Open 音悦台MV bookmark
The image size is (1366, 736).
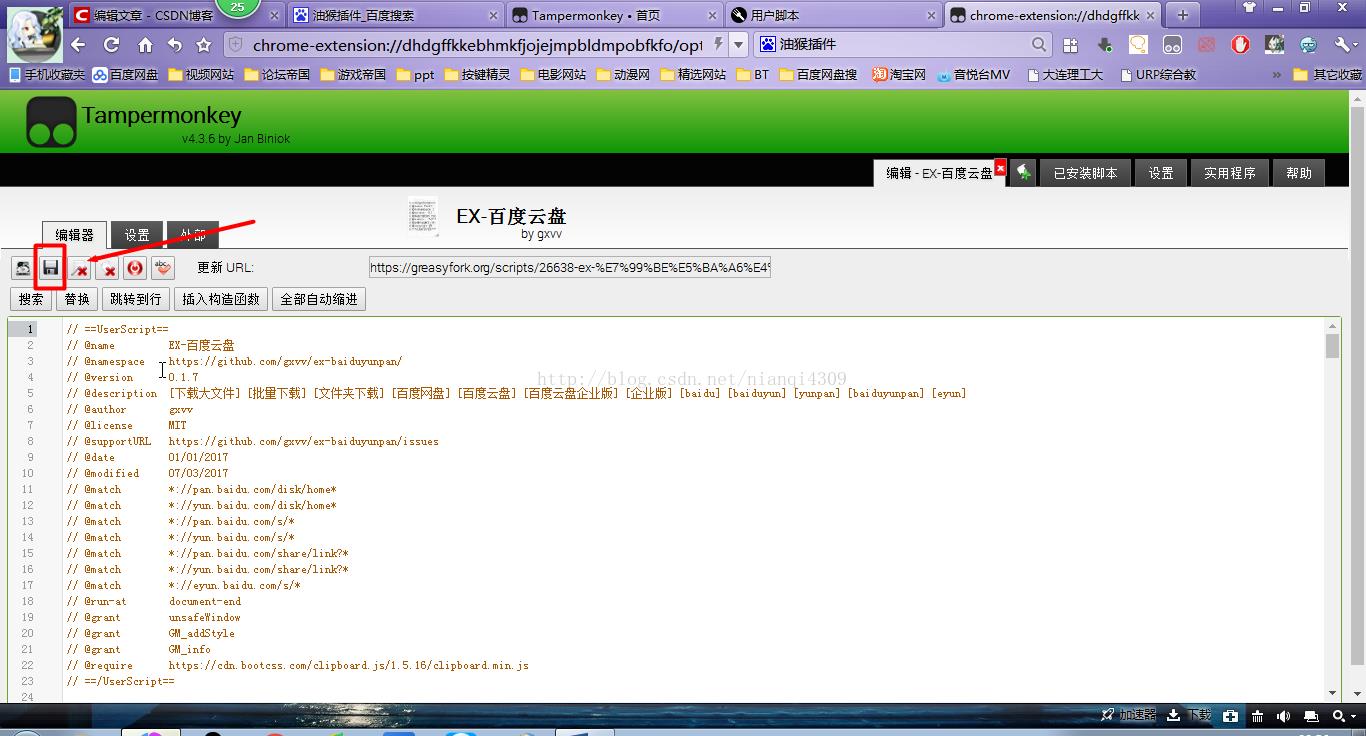click(974, 75)
